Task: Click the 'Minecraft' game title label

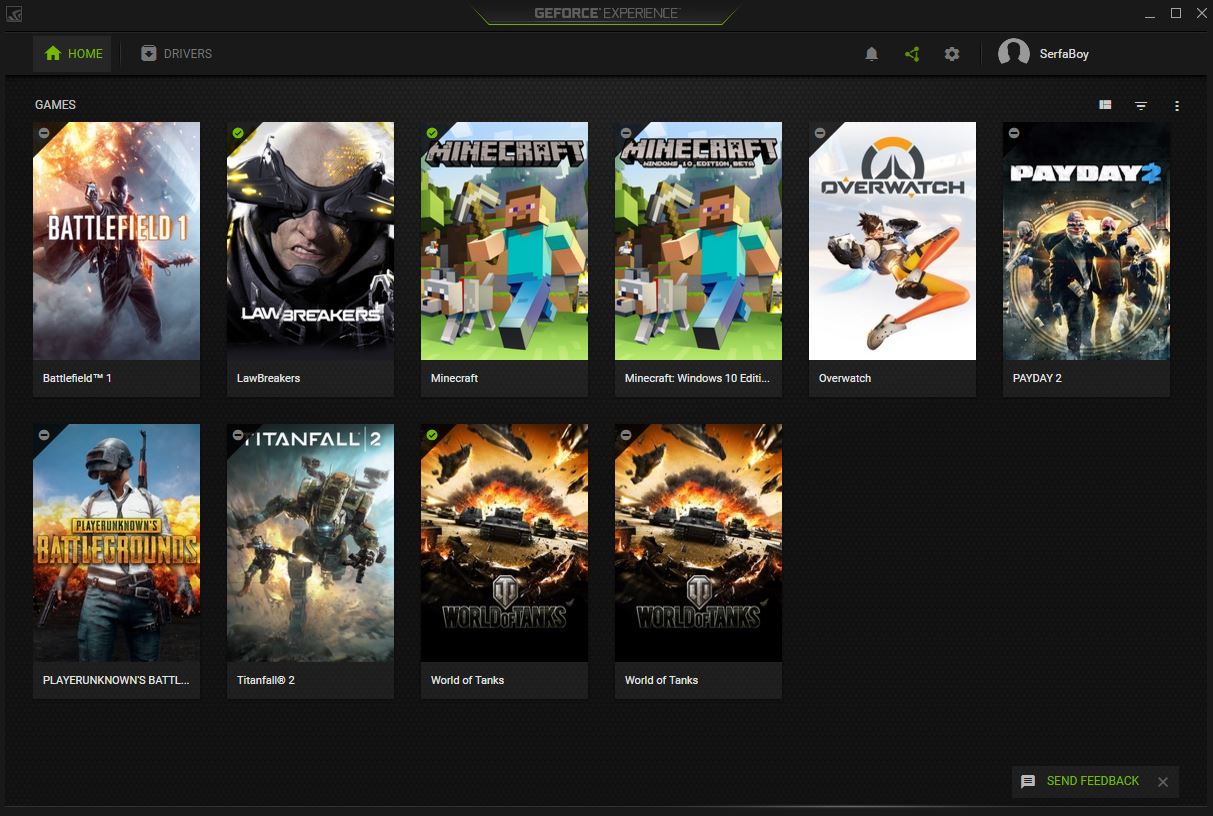Action: pos(454,379)
